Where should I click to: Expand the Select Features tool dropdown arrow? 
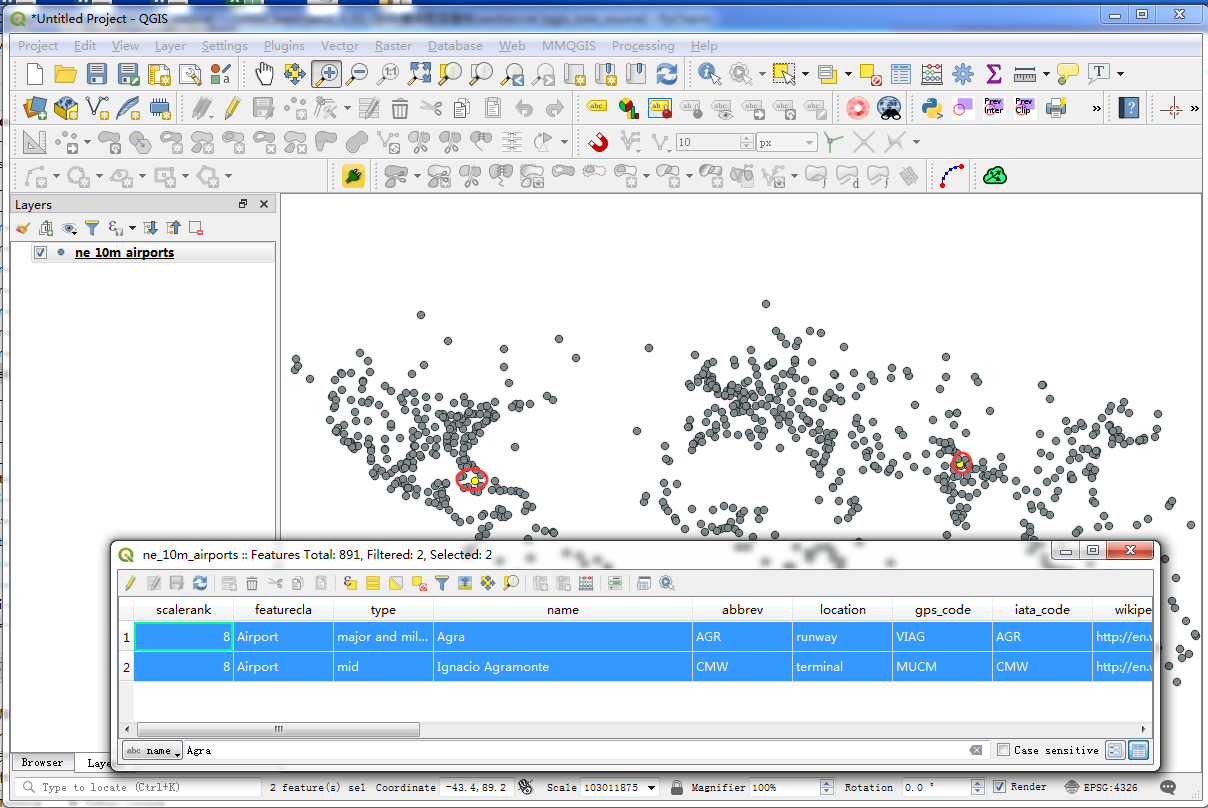click(805, 74)
